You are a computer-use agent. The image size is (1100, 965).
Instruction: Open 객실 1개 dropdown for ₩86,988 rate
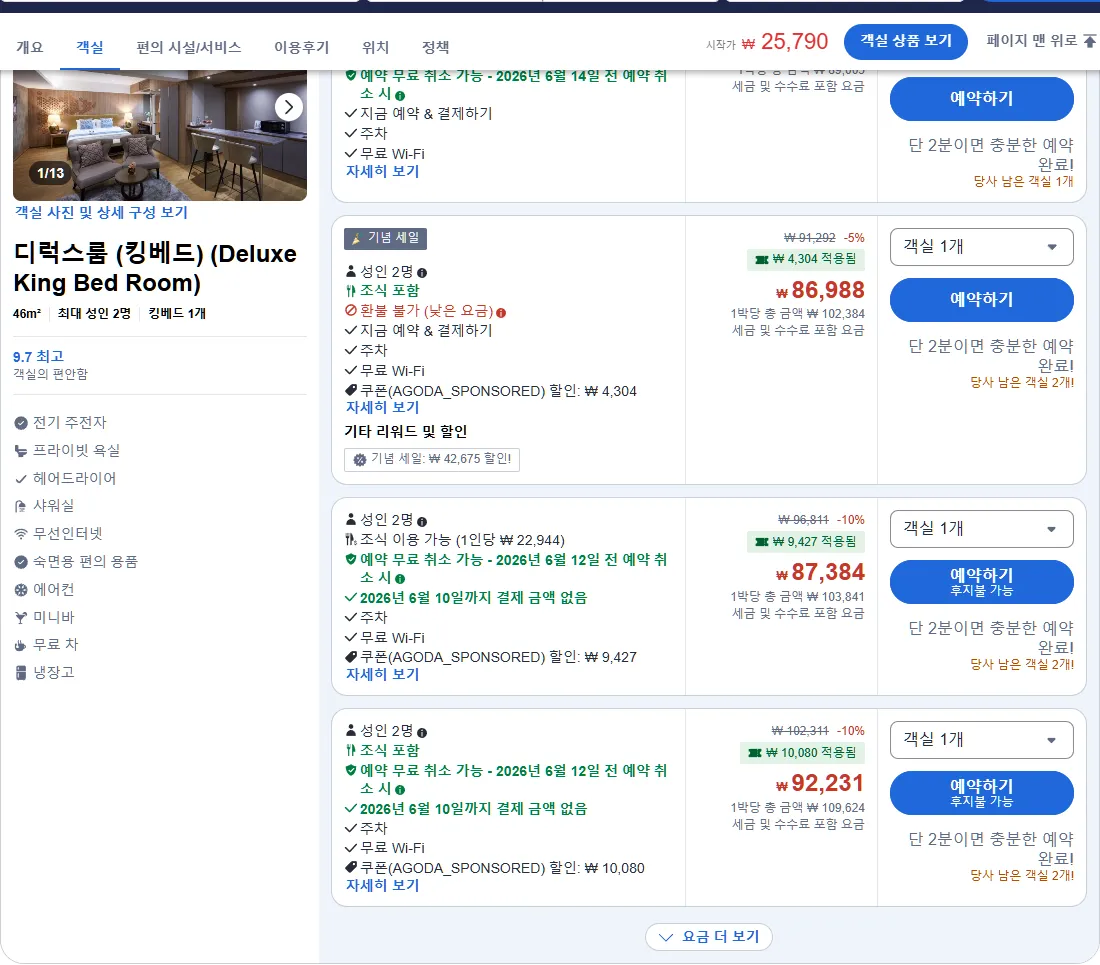point(981,247)
